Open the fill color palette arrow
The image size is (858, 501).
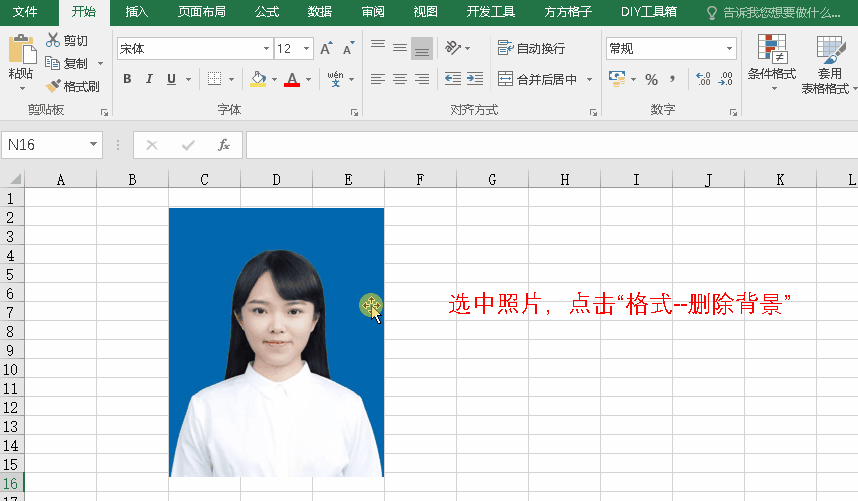pos(274,80)
